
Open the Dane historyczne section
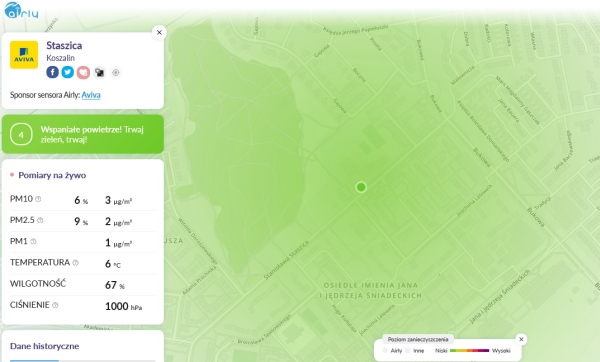pyautogui.click(x=44, y=346)
